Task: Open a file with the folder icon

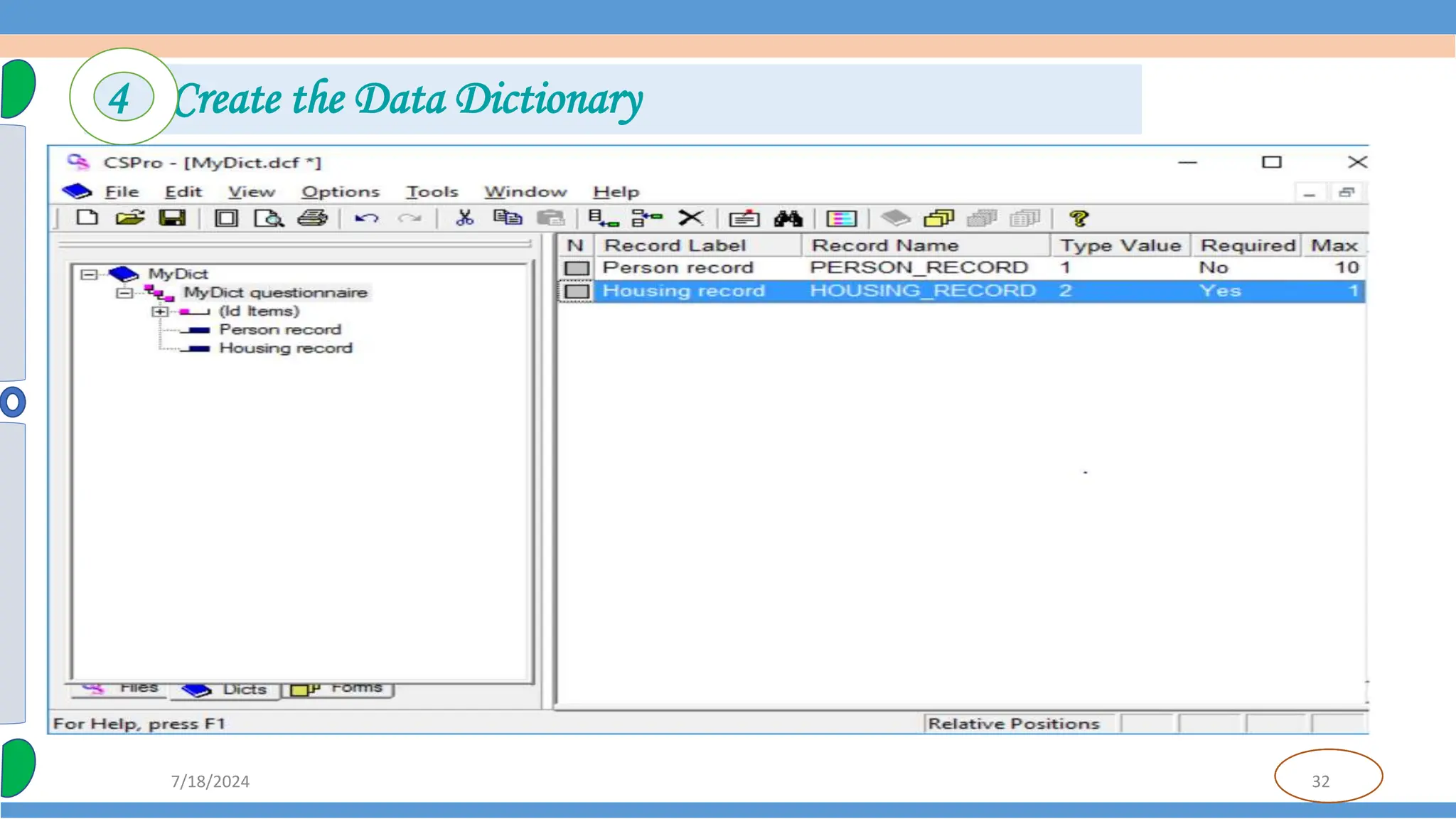Action: pyautogui.click(x=130, y=218)
